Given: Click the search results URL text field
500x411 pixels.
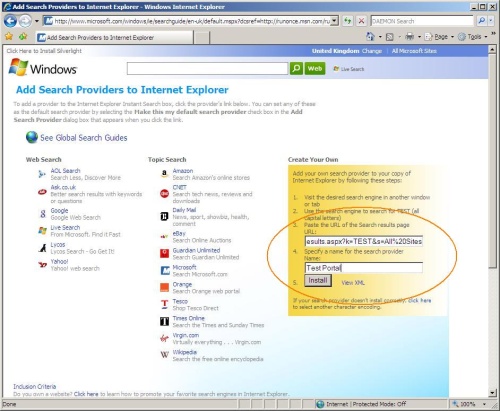Looking at the screenshot, I should pos(364,241).
